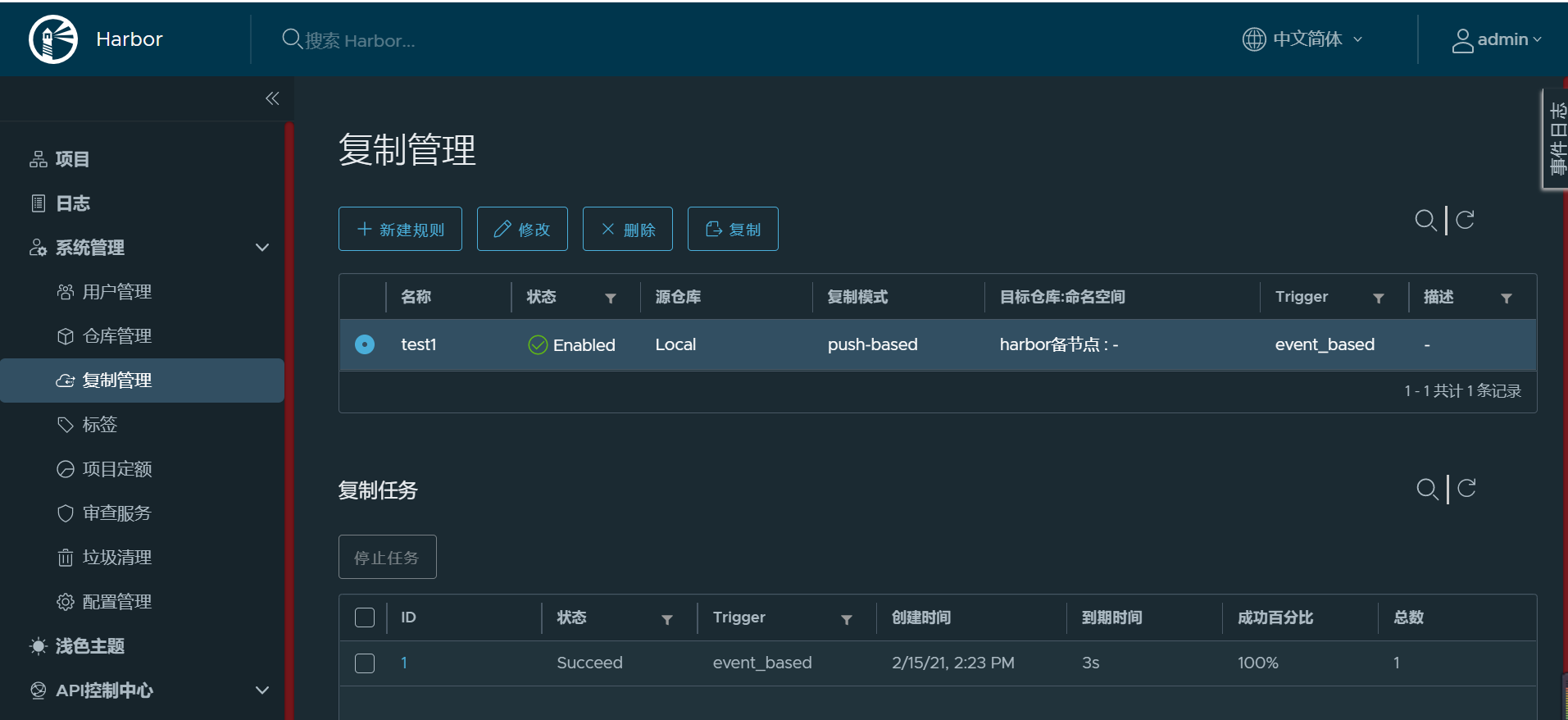Click the test1 rule name

coord(418,344)
